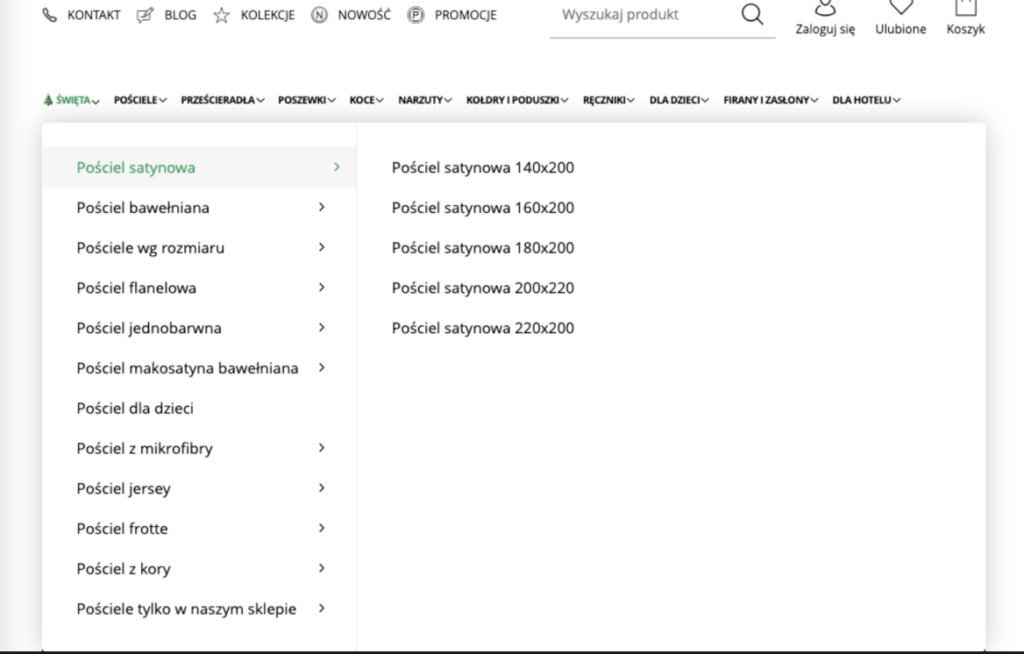Screen dimensions: 1024x654
Task: Select Pościel z kory category
Action: 123,569
